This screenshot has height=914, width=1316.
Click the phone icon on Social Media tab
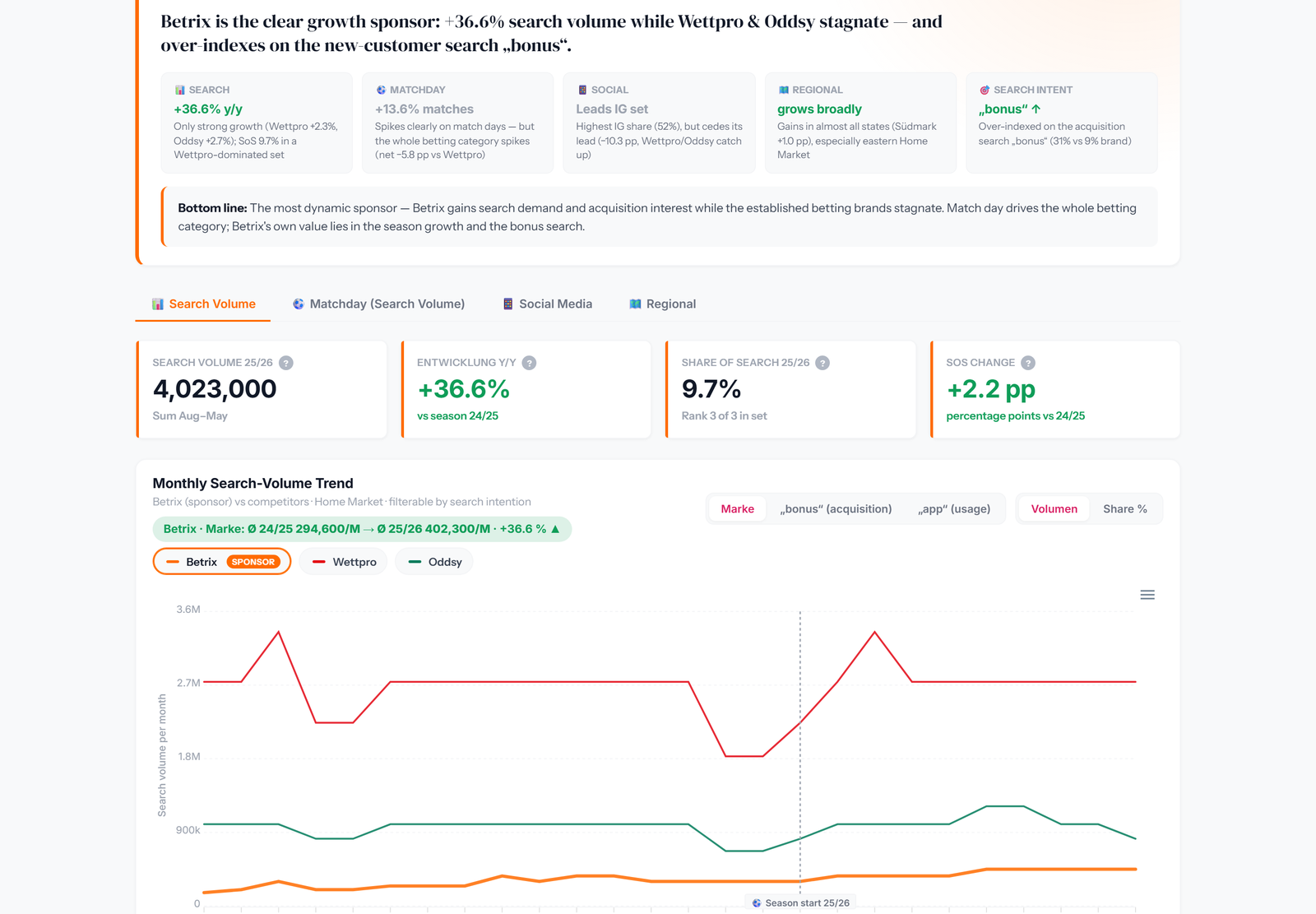508,304
